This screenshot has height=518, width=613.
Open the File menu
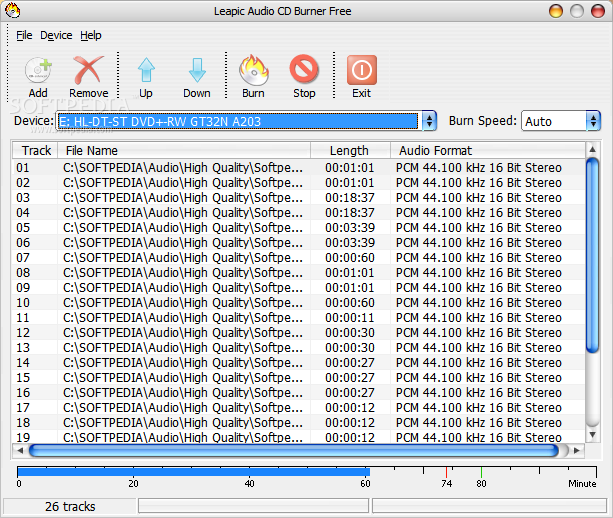click(24, 35)
